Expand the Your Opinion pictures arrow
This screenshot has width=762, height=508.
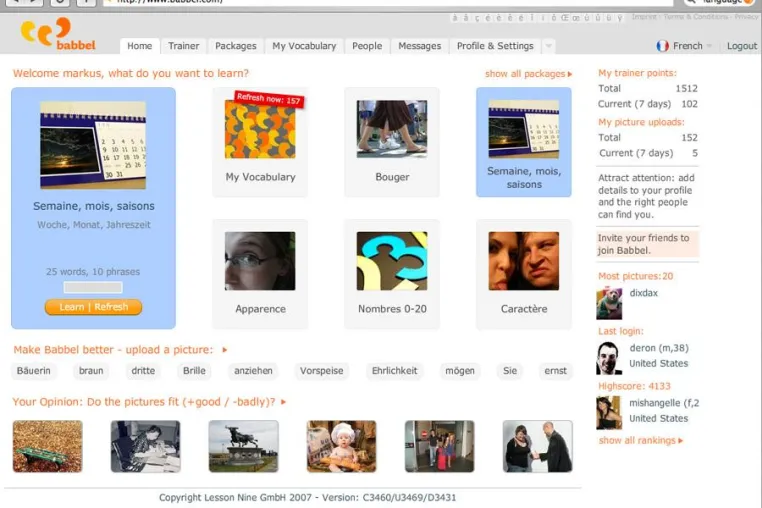[283, 402]
